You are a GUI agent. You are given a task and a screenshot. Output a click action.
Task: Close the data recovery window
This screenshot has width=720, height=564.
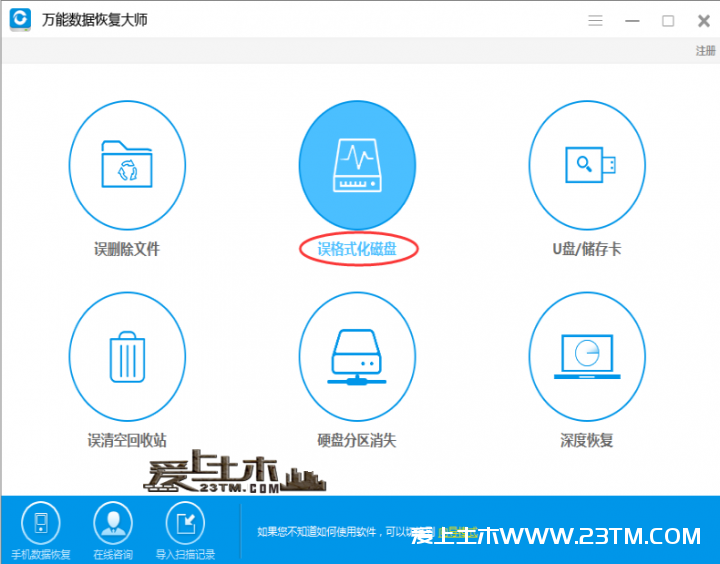(703, 21)
